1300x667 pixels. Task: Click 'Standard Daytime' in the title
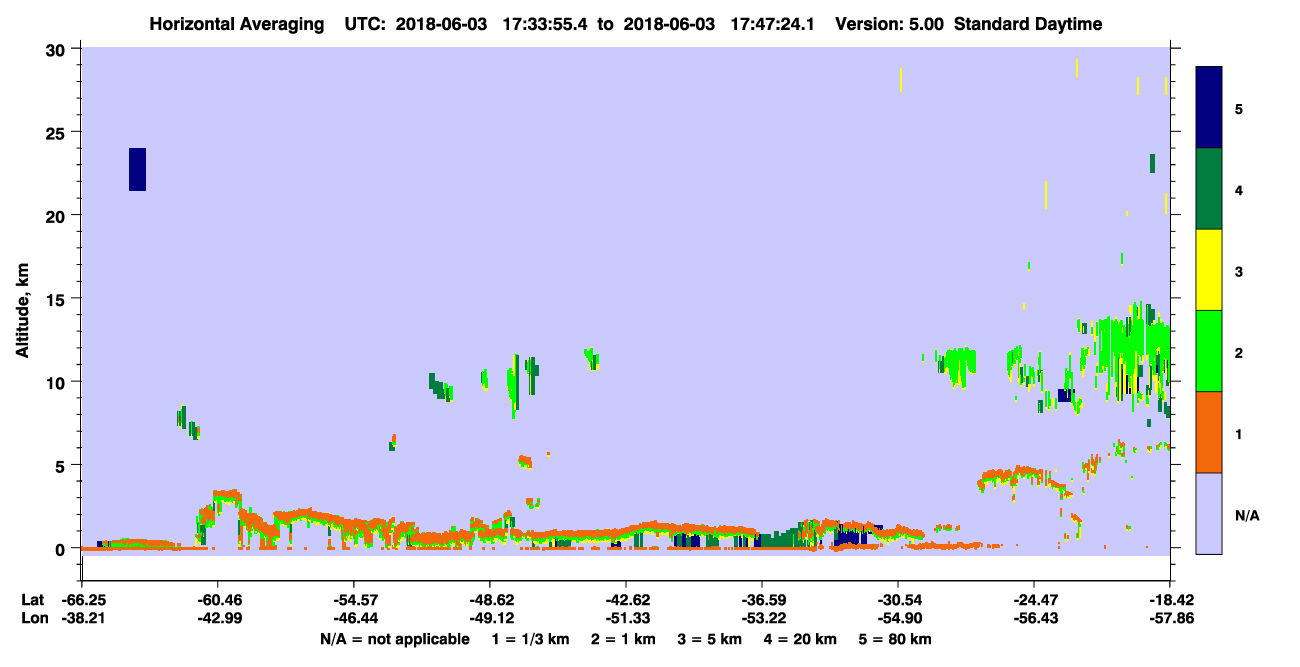pos(1028,24)
